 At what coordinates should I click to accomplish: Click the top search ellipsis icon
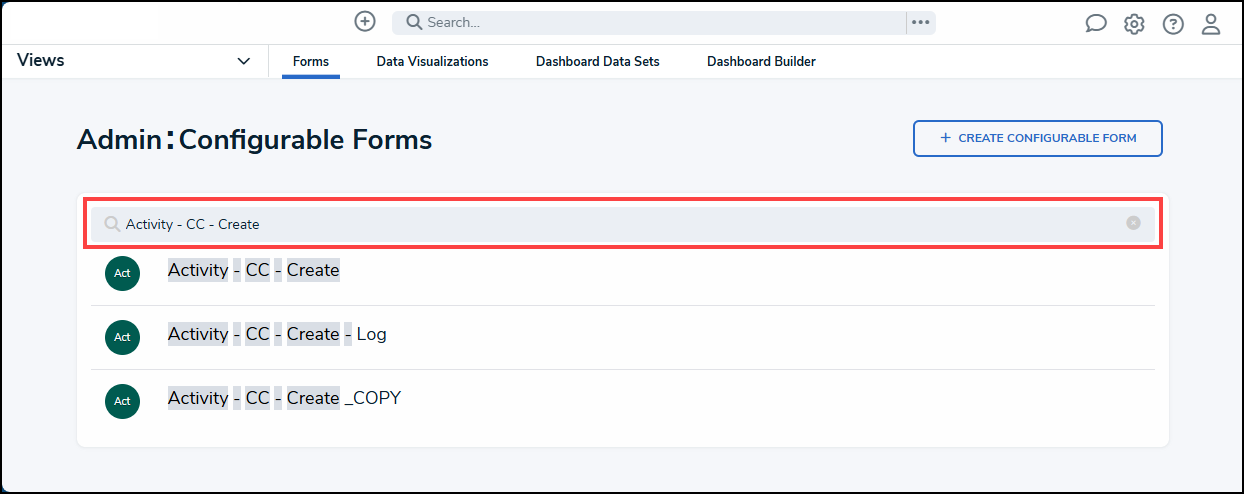pyautogui.click(x=921, y=23)
